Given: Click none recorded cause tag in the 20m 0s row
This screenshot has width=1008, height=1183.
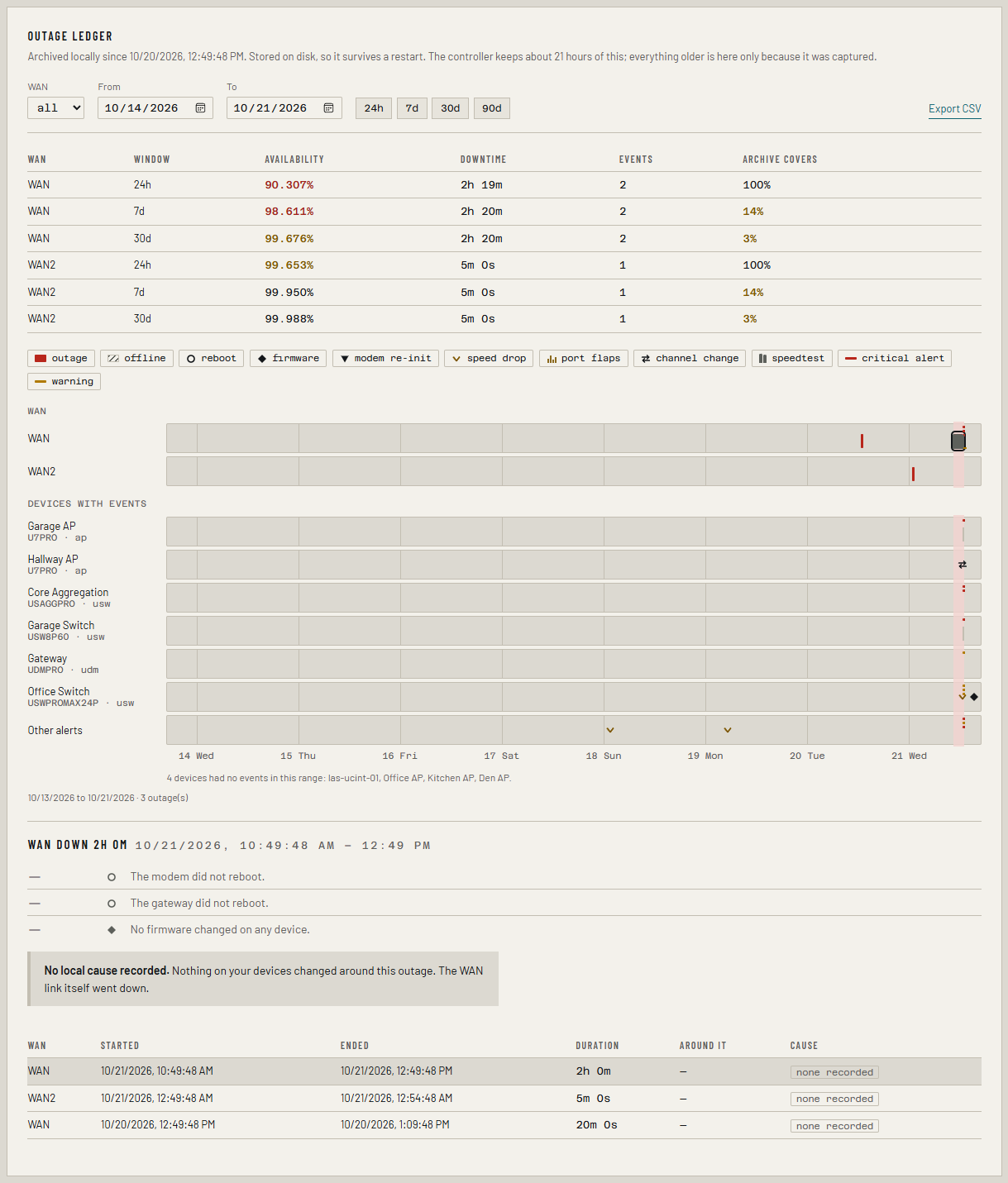Looking at the screenshot, I should 834,1126.
